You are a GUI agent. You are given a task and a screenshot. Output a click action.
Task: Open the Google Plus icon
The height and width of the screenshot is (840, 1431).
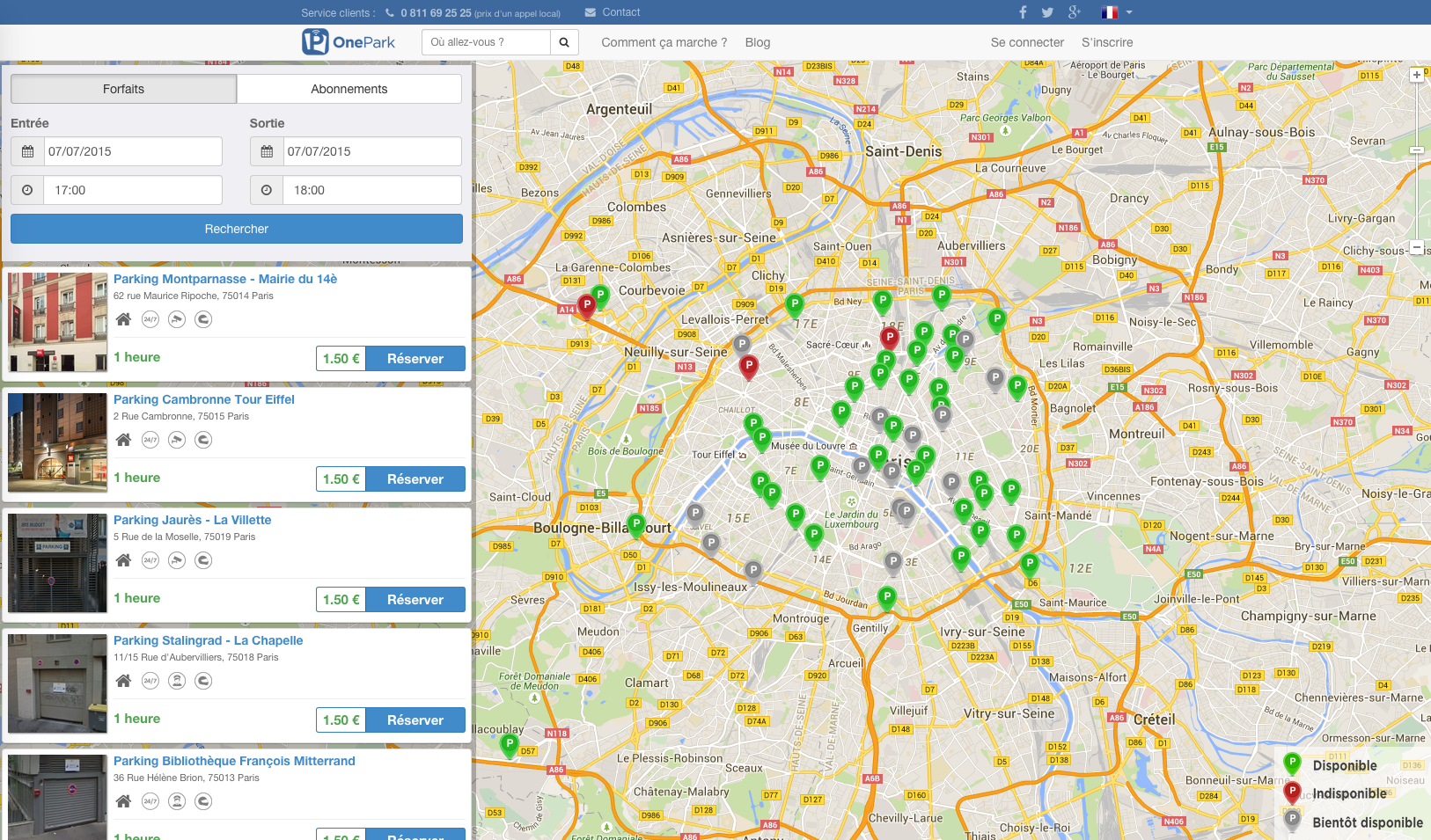1074,12
